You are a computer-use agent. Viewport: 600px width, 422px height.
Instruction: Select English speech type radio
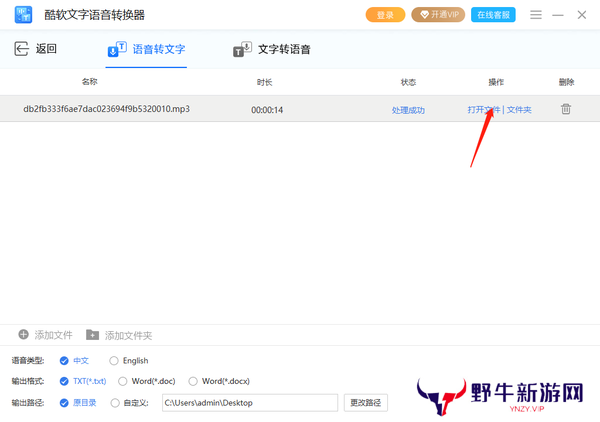114,360
